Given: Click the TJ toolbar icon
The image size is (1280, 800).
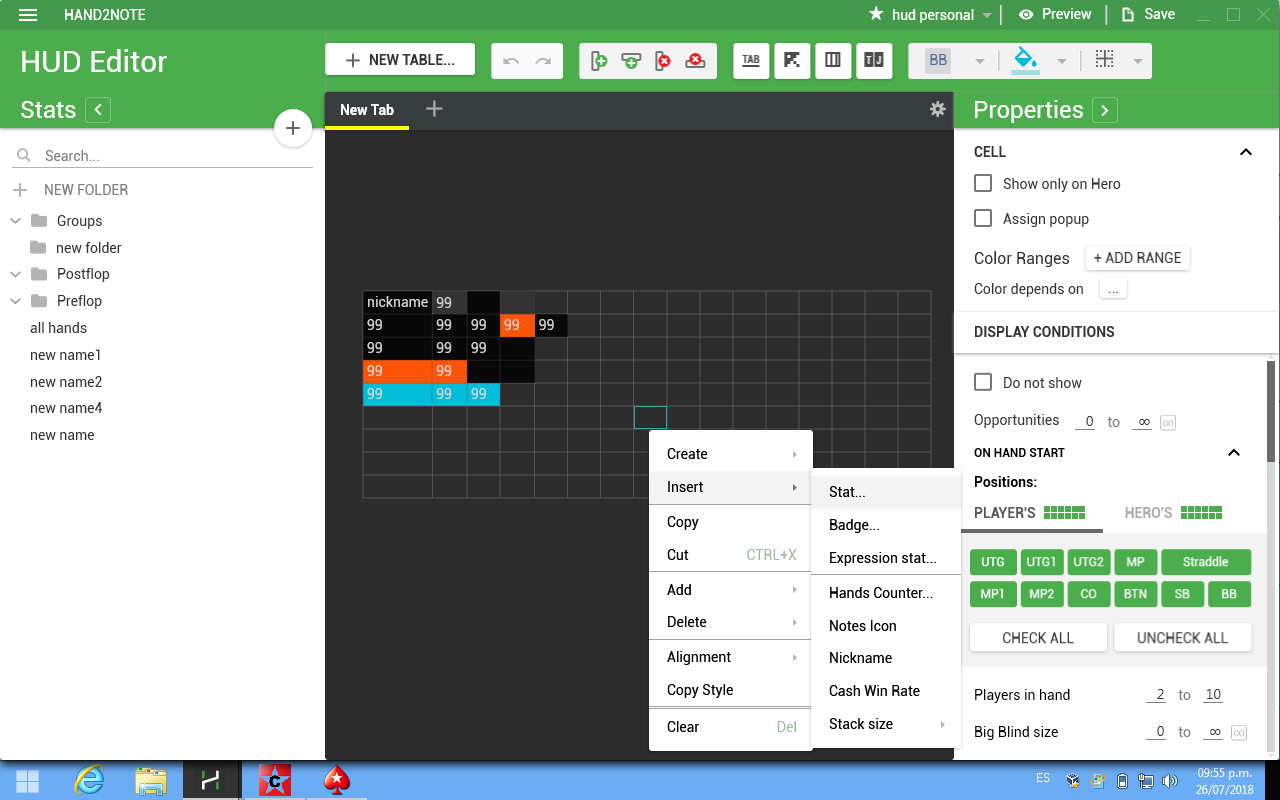Looking at the screenshot, I should (874, 60).
